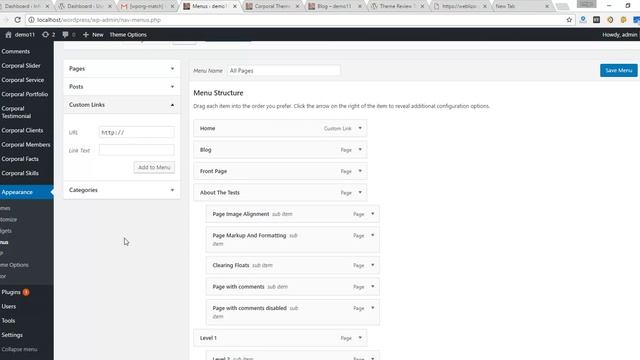Reload the page with browser refresh icon

coord(18,20)
